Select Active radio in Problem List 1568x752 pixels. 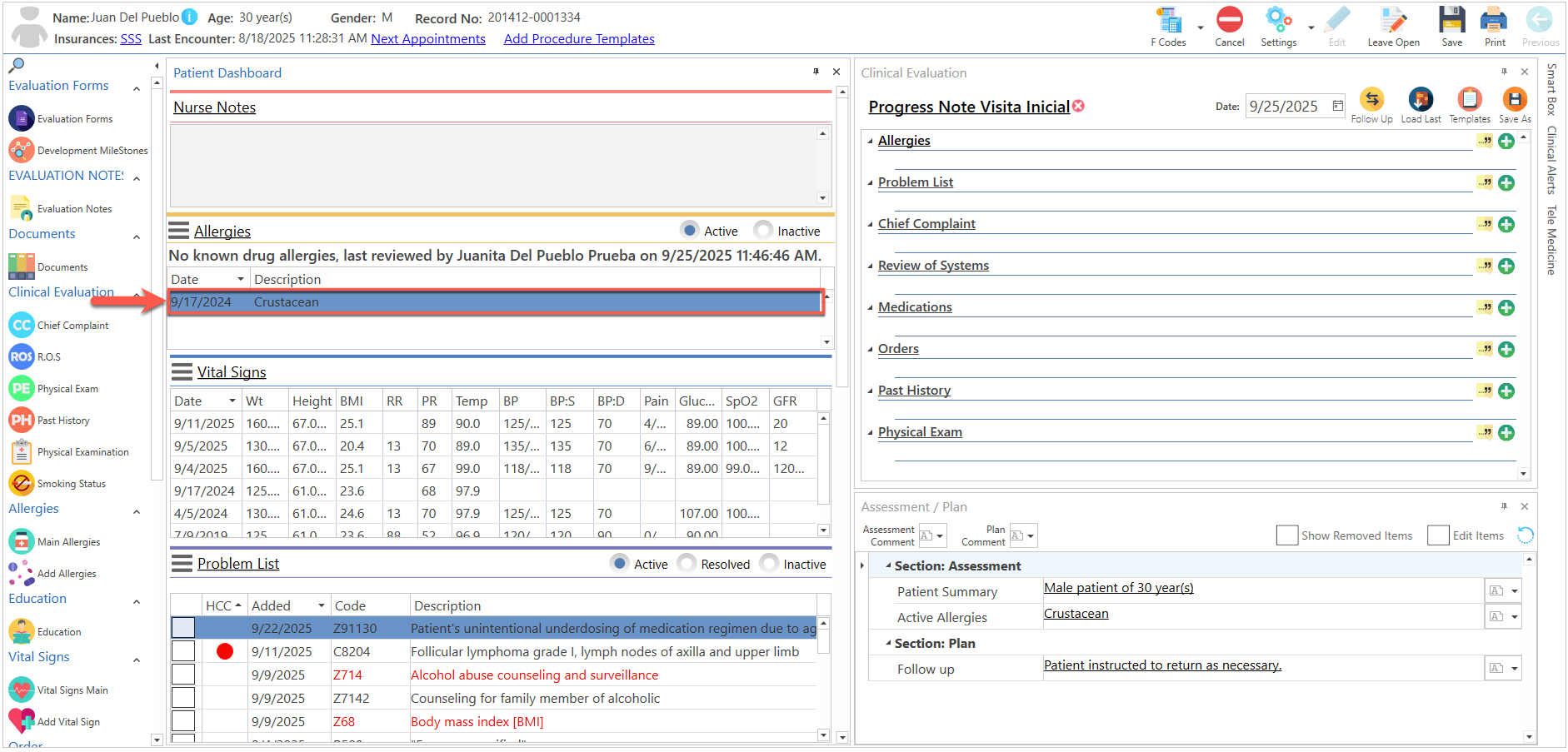click(x=619, y=563)
